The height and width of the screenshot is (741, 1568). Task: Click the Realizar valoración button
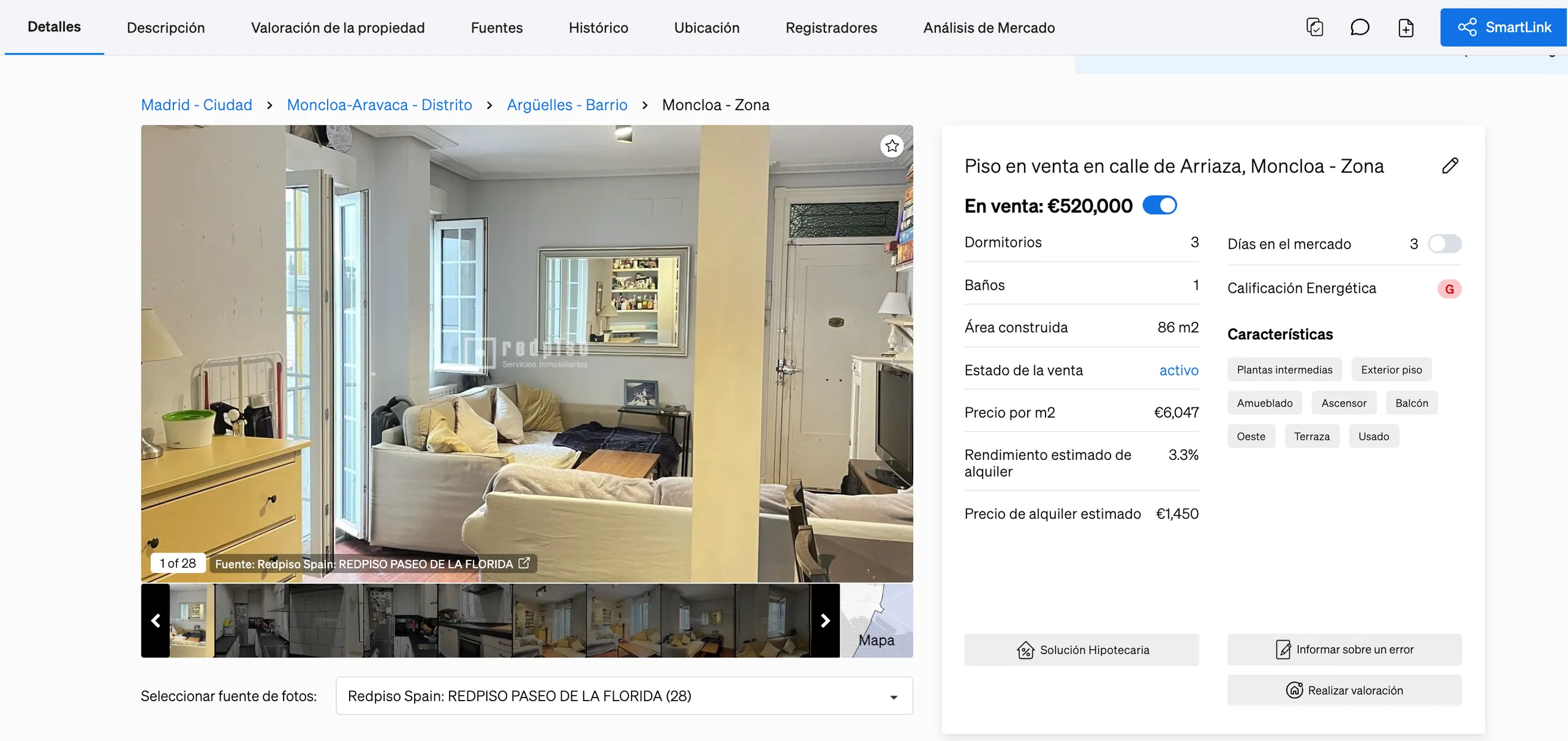tap(1344, 690)
